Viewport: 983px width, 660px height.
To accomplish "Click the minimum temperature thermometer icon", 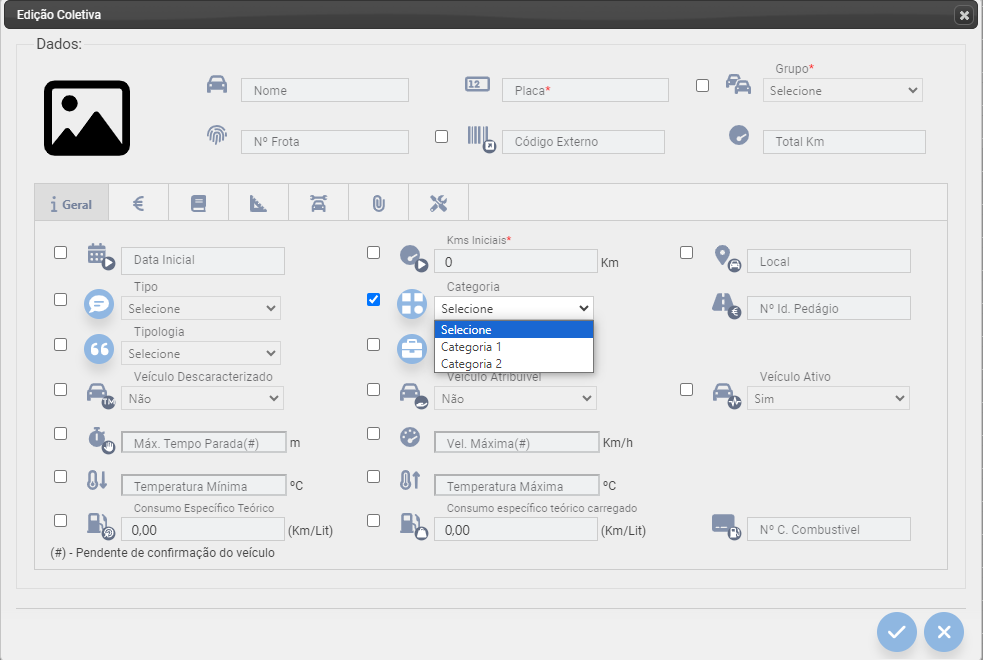I will [97, 480].
